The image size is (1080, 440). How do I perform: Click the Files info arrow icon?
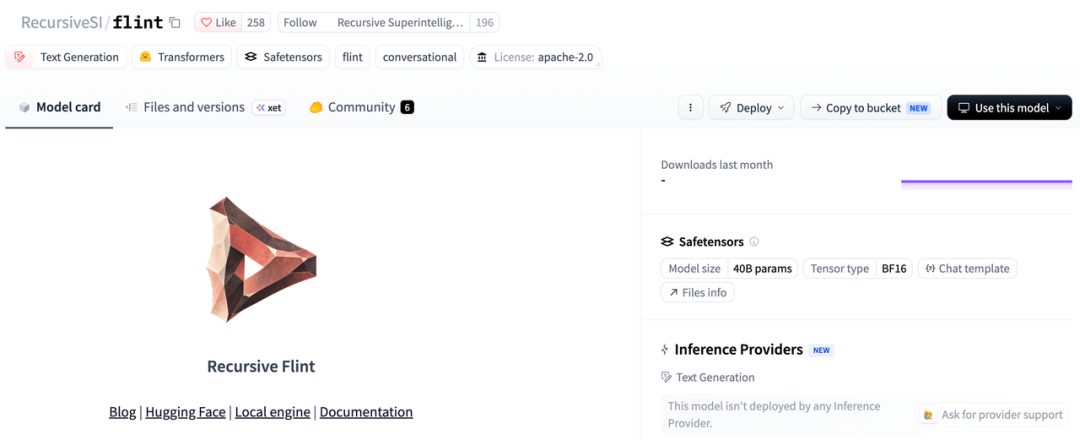[674, 293]
